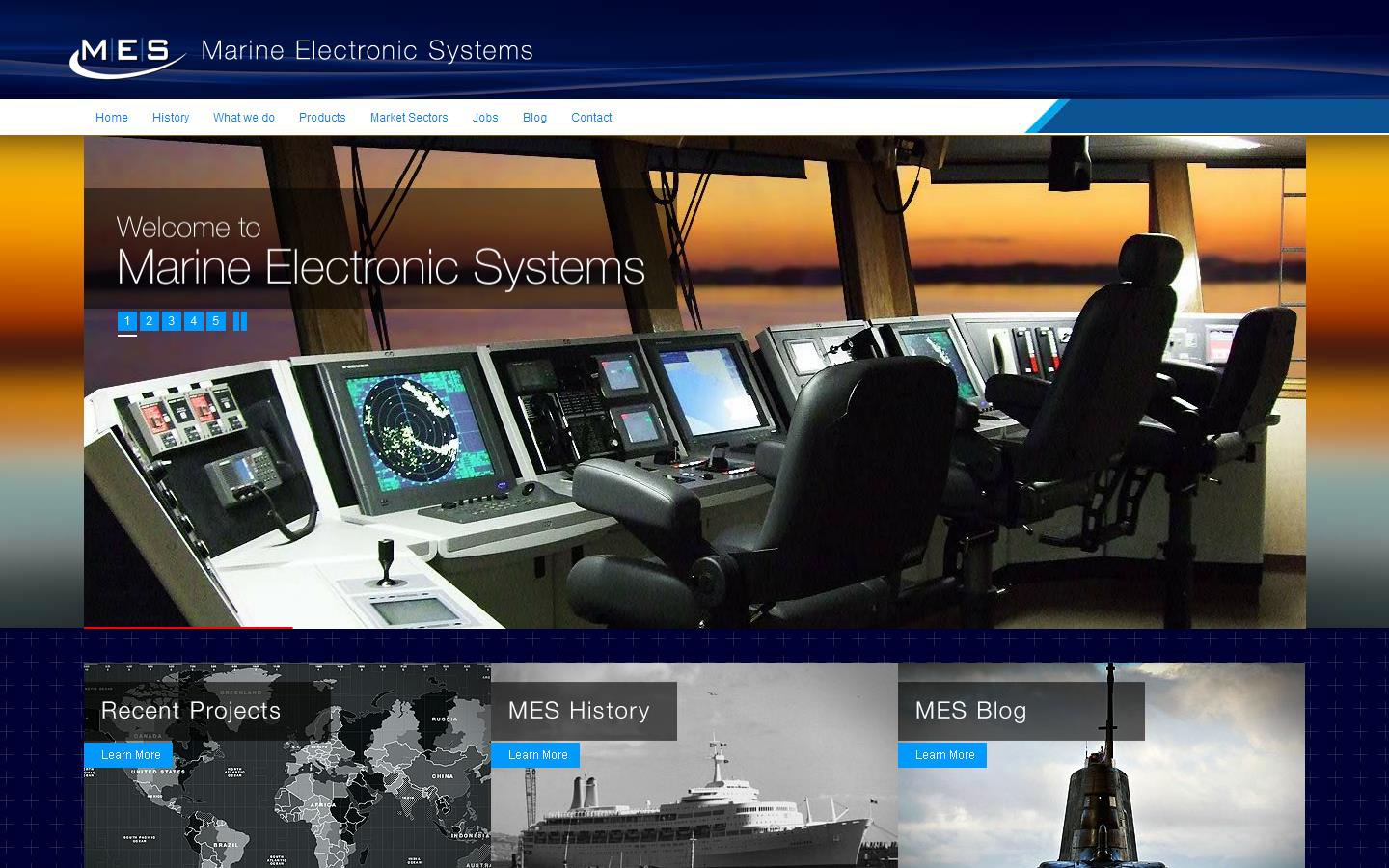Open the Contact page
The height and width of the screenshot is (868, 1389).
coord(591,117)
